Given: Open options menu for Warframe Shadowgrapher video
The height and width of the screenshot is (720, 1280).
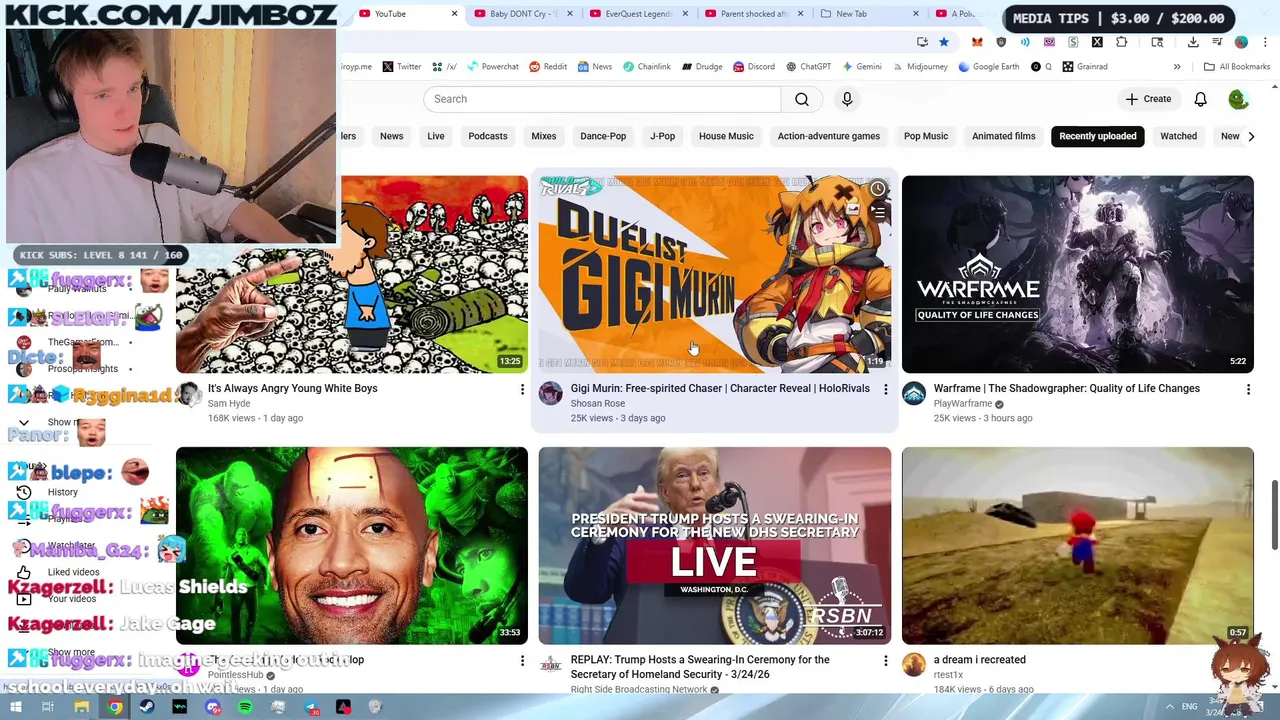Looking at the screenshot, I should coord(1248,389).
